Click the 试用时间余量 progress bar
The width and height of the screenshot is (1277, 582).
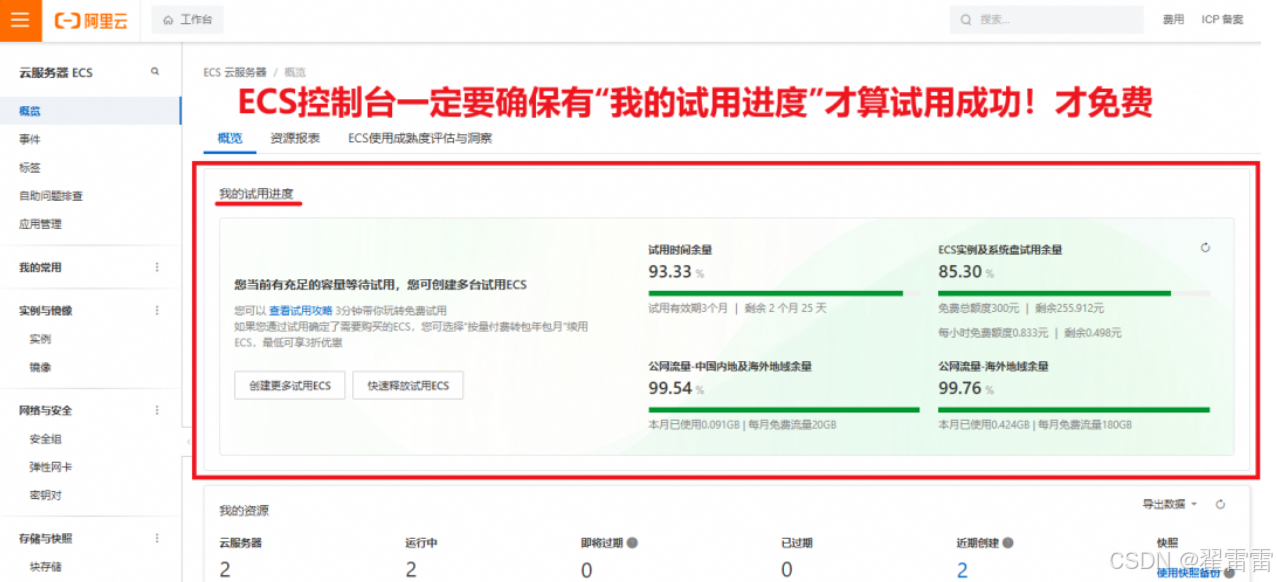(784, 293)
